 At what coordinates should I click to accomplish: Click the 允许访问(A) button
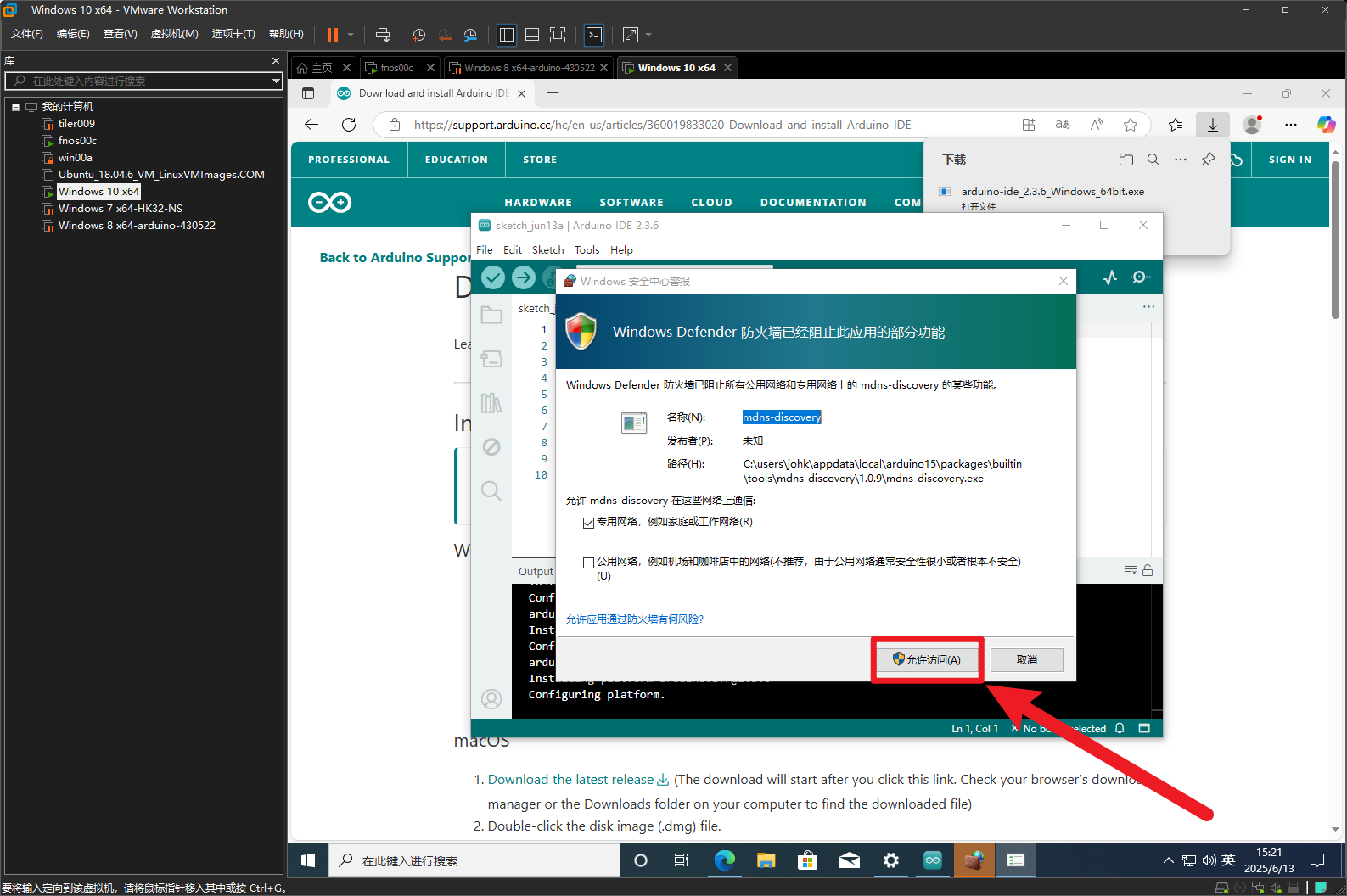(x=927, y=660)
